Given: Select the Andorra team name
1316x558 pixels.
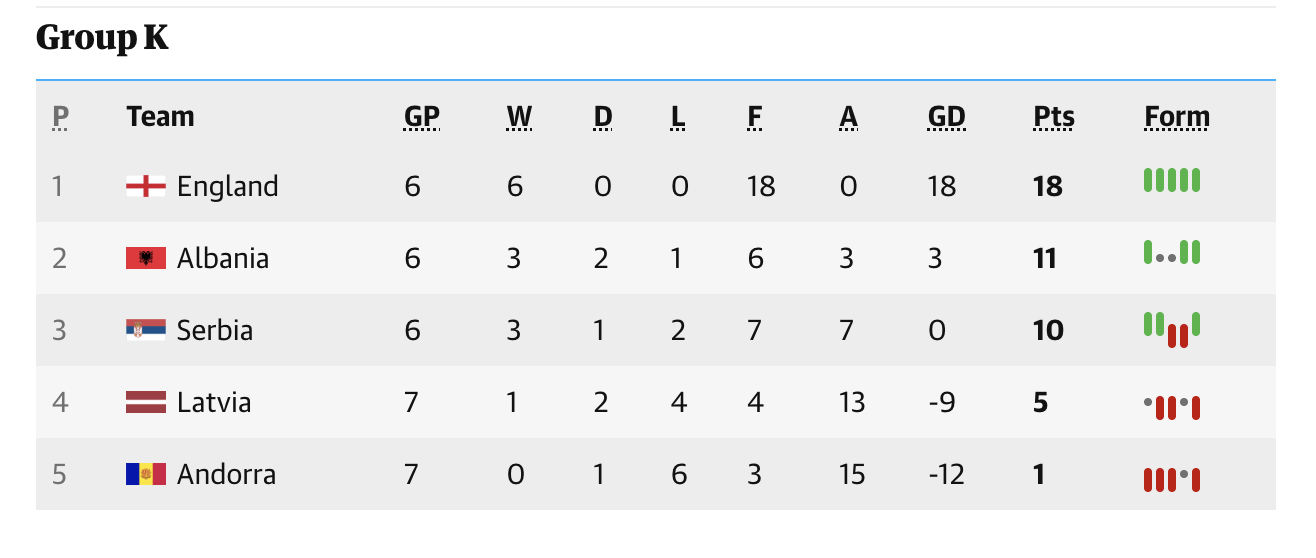Looking at the screenshot, I should 226,474.
